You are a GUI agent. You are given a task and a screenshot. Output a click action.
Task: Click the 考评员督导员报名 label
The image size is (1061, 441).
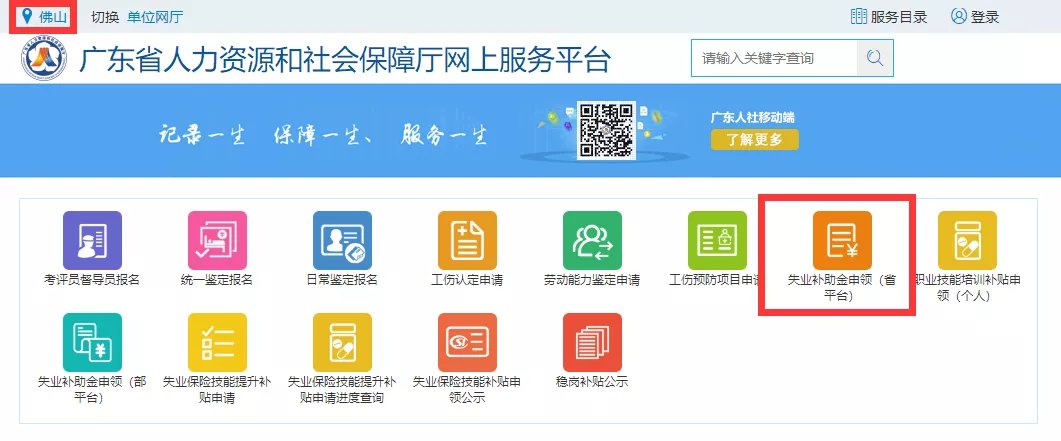point(92,279)
